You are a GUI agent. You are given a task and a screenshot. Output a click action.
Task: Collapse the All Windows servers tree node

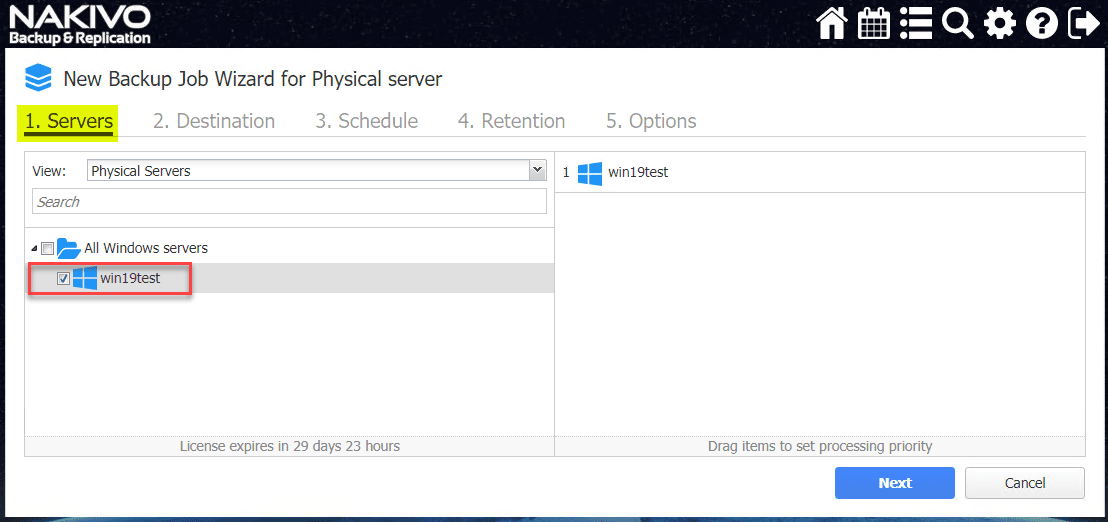pyautogui.click(x=35, y=249)
